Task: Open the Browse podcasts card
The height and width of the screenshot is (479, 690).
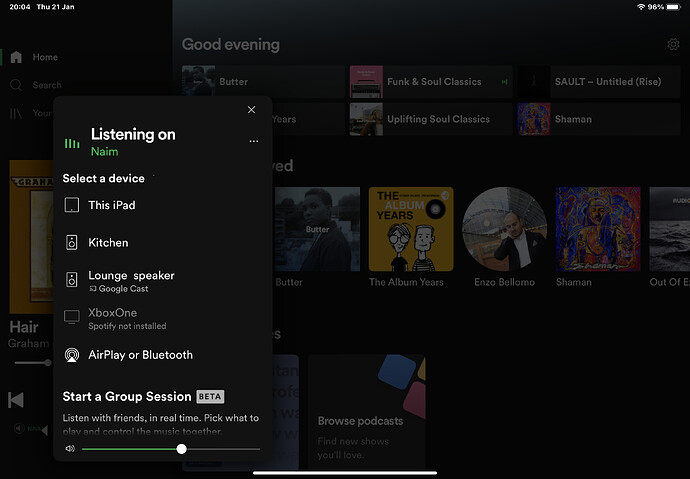Action: [367, 412]
